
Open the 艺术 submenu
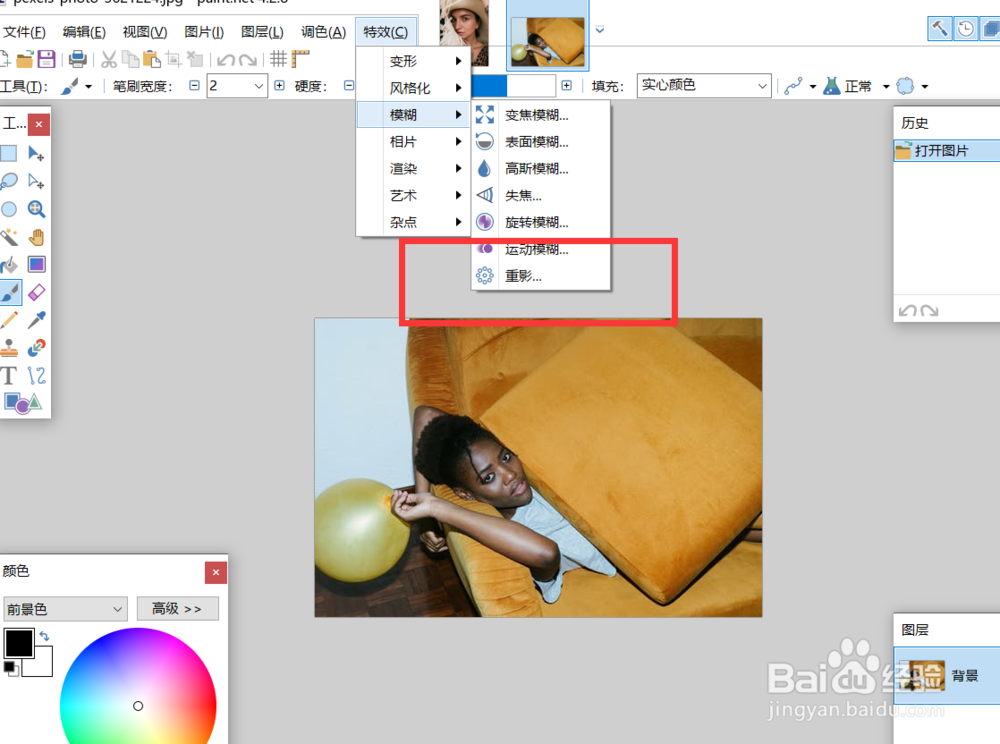(x=413, y=195)
